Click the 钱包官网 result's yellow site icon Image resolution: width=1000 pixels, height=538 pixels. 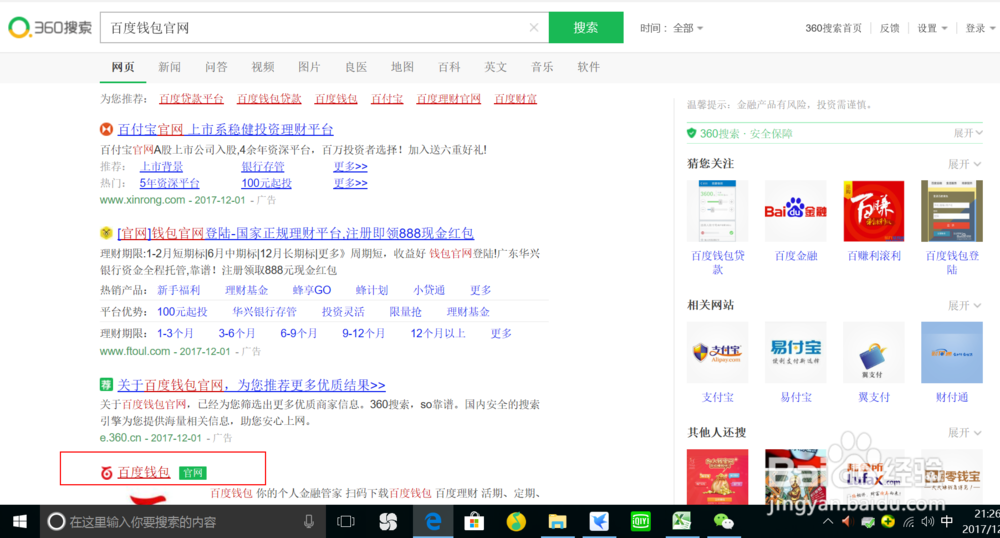(x=107, y=233)
